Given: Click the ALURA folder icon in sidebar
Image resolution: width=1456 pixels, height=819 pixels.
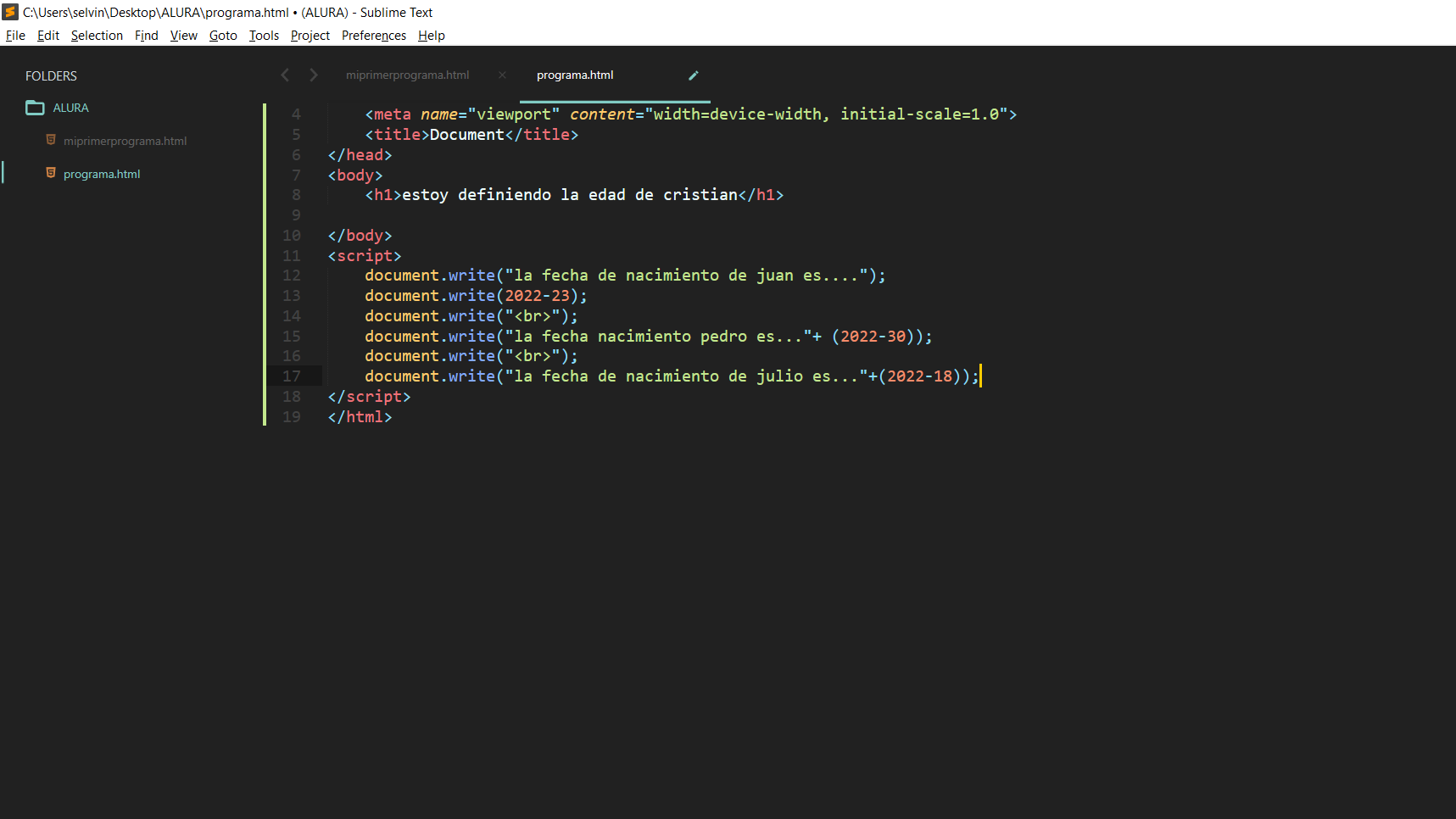Looking at the screenshot, I should [35, 108].
